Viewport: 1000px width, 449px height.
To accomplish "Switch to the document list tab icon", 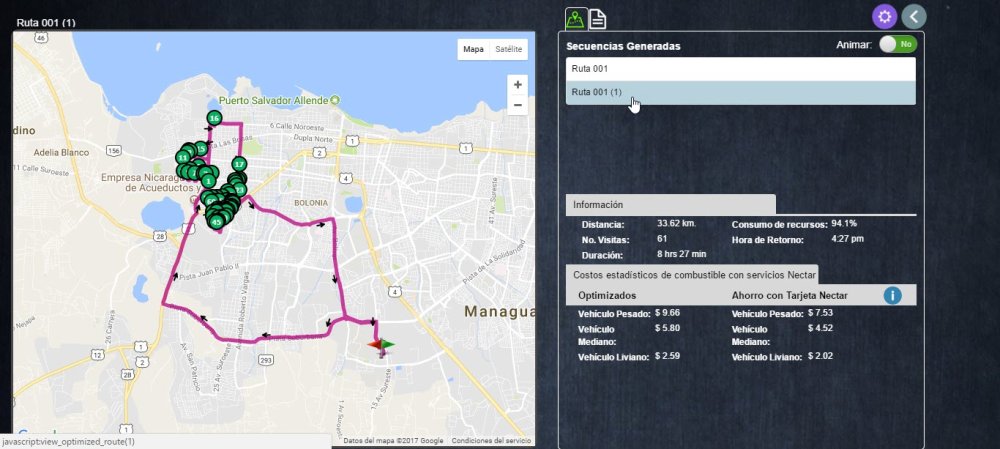I will point(597,19).
